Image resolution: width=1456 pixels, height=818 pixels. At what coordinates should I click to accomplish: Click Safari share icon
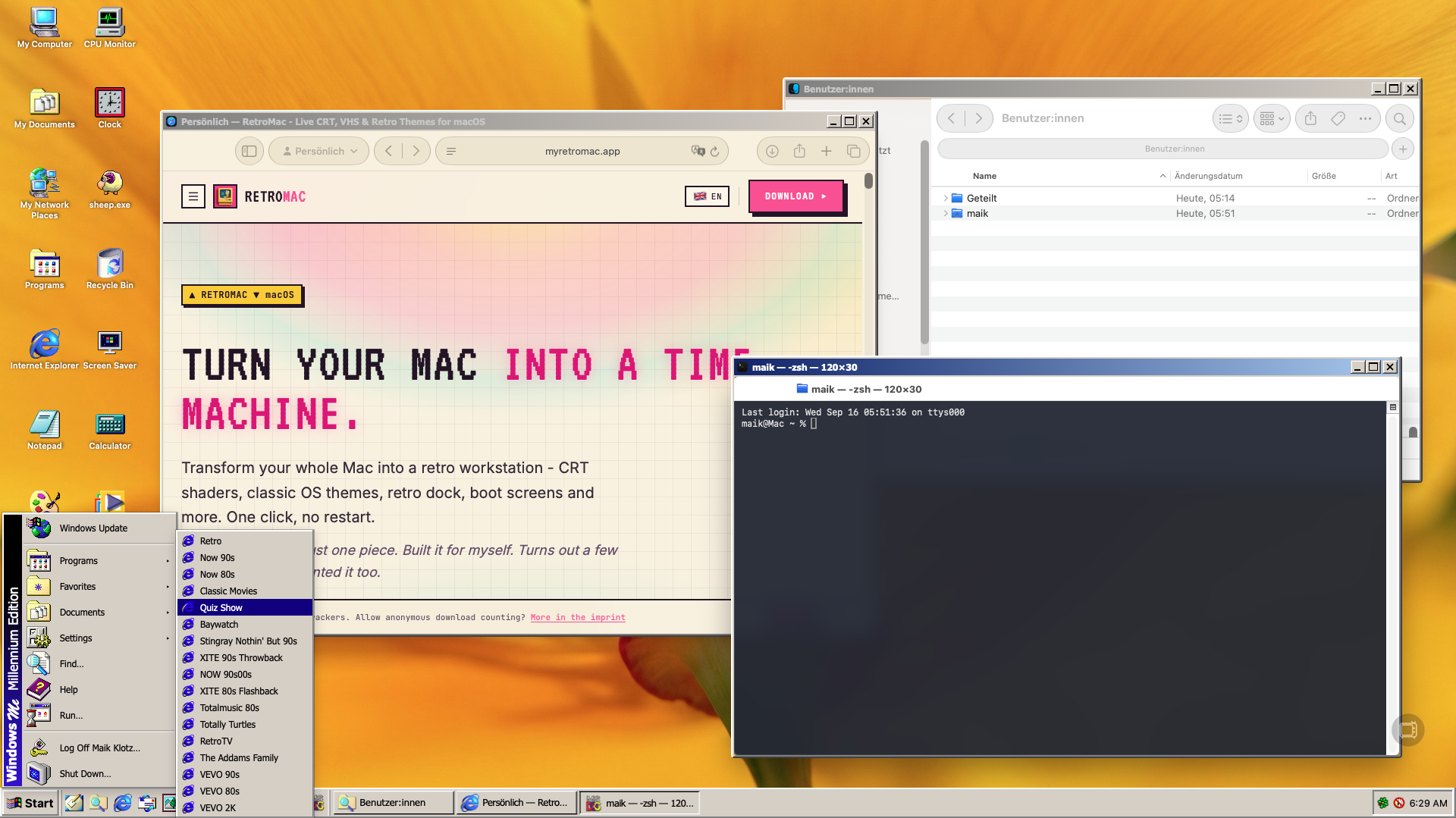(x=799, y=151)
